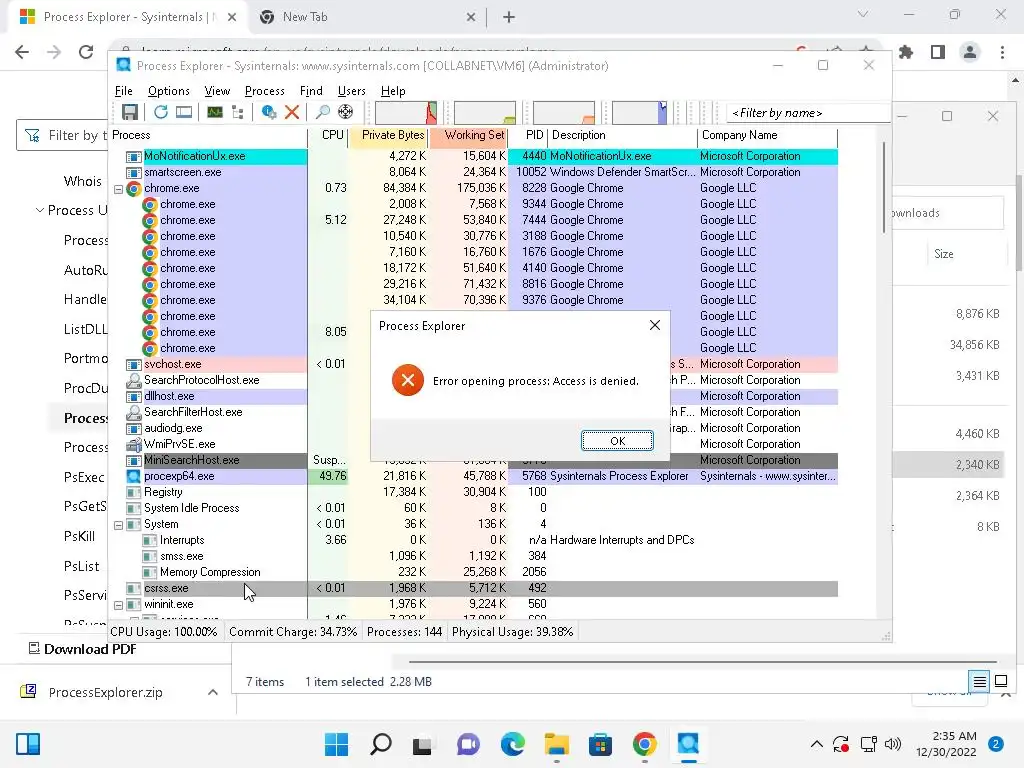The height and width of the screenshot is (768, 1024).
Task: Click the Save toolbar icon in Process Explorer
Action: point(129,112)
